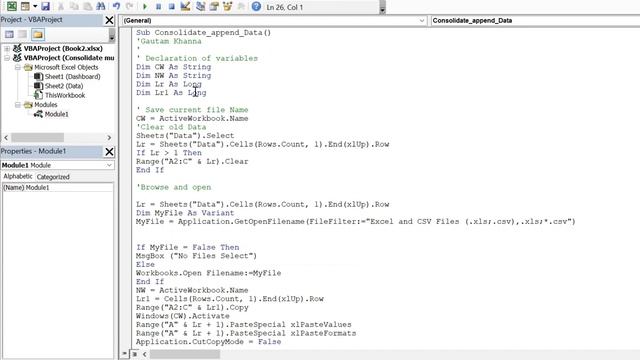Click the 'Sub Consolidate_append_Data()' line
This screenshot has height=360, width=640.
pyautogui.click(x=203, y=33)
